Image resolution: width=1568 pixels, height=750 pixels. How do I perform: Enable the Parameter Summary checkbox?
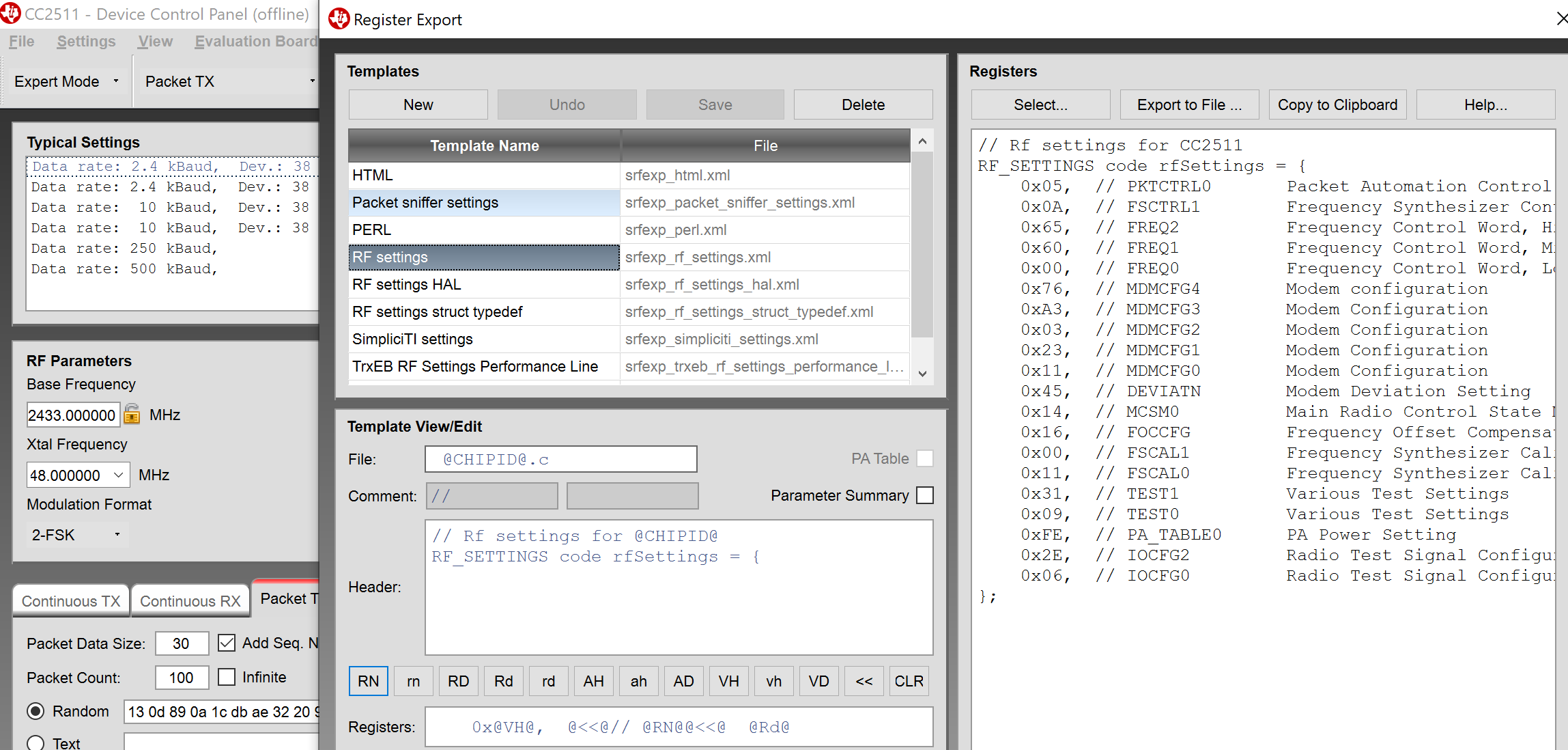click(x=925, y=495)
